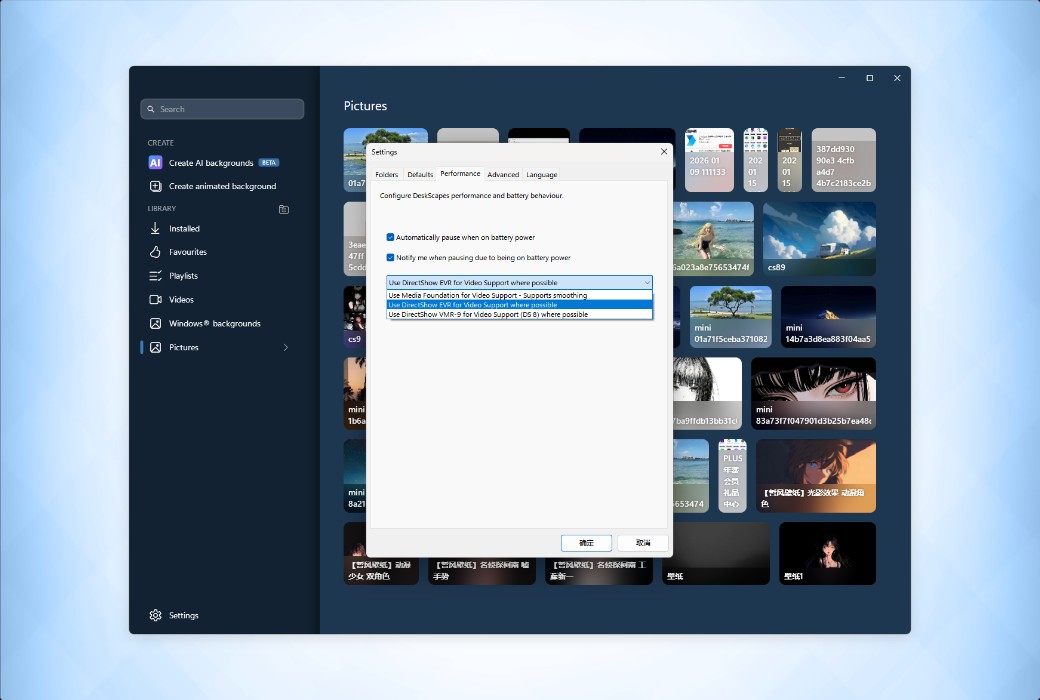Switch to the Language tab
Screen dimensions: 1040x700
pyautogui.click(x=542, y=175)
